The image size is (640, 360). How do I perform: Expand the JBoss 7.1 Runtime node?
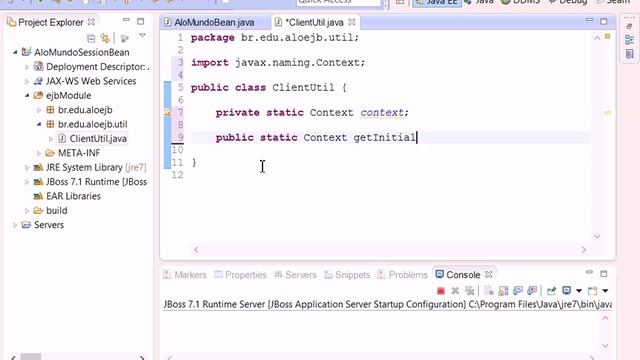(x=27, y=182)
